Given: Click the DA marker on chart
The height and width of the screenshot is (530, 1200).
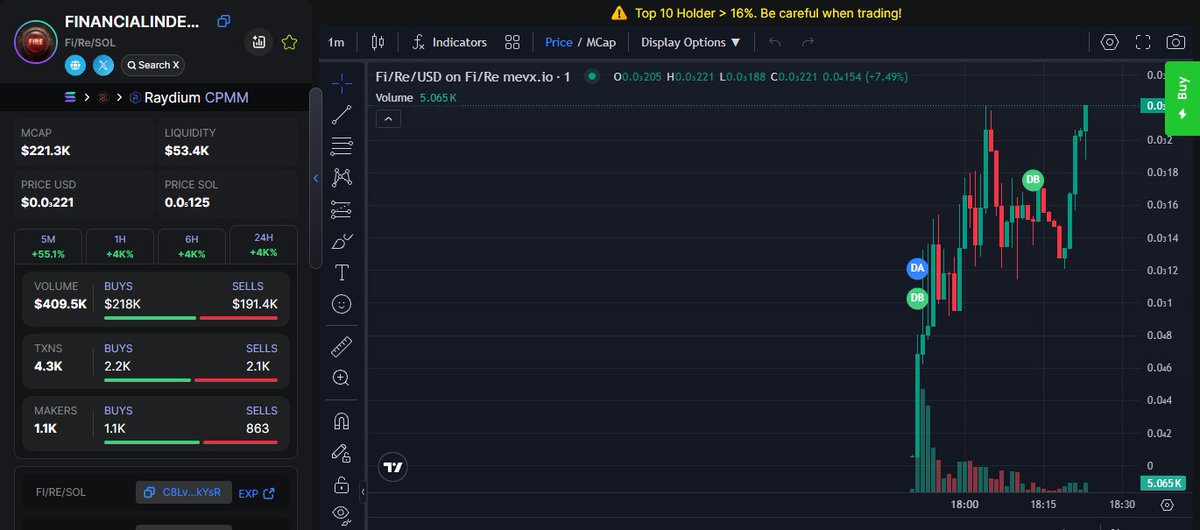Looking at the screenshot, I should [917, 268].
